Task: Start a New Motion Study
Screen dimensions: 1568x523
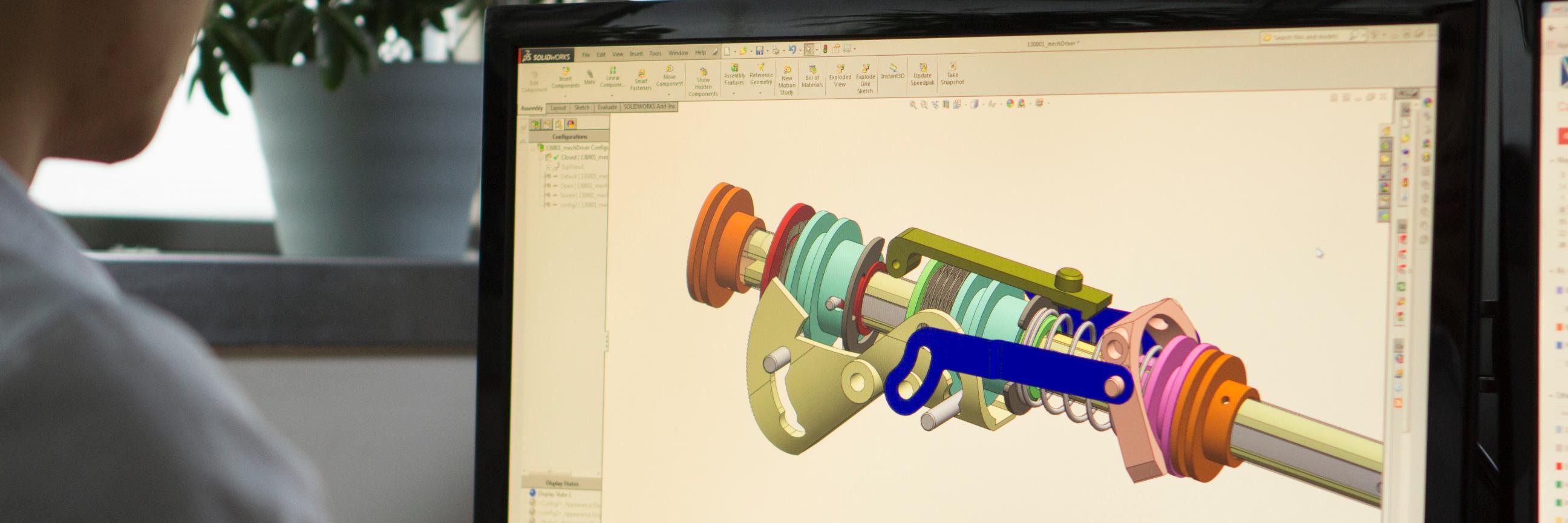Action: tap(786, 81)
